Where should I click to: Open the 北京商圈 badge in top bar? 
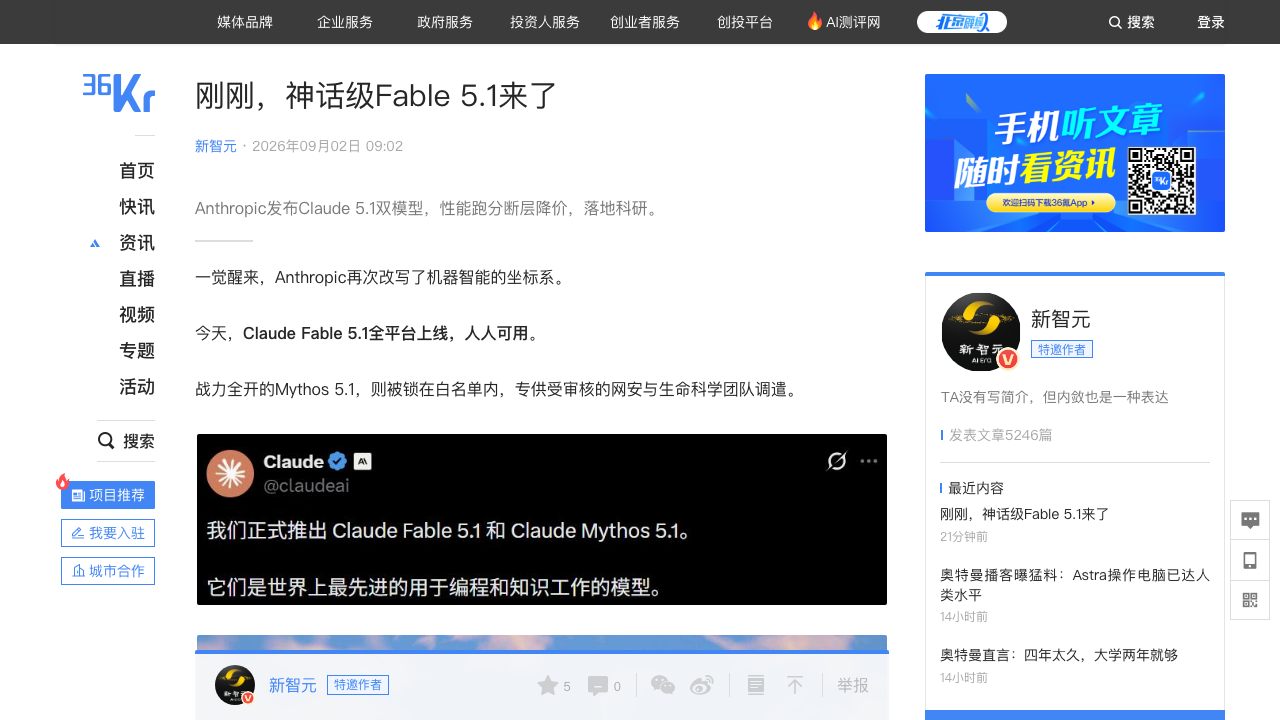[x=962, y=22]
